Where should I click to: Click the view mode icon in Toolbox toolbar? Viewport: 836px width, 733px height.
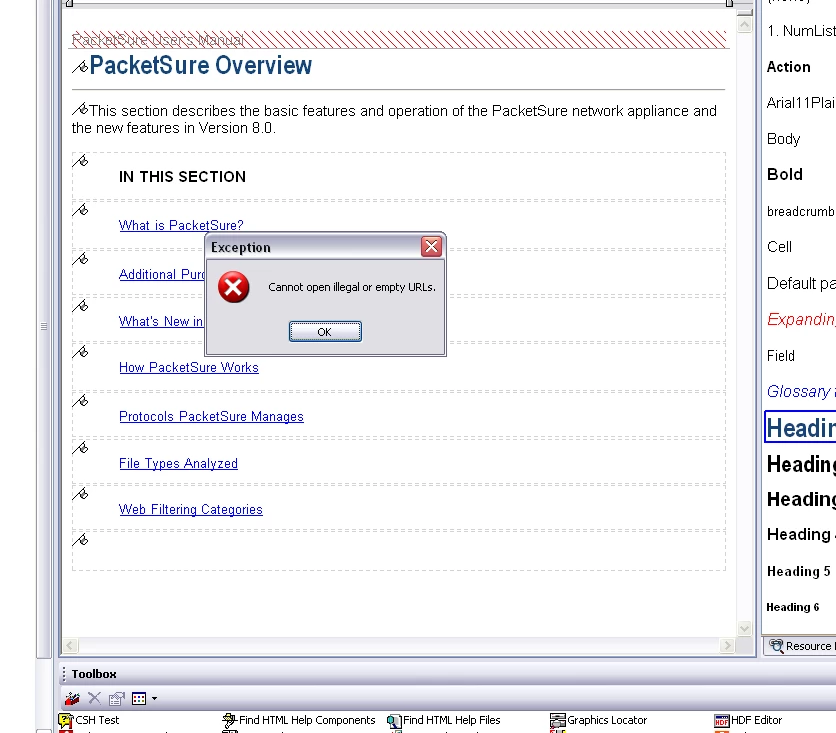139,698
